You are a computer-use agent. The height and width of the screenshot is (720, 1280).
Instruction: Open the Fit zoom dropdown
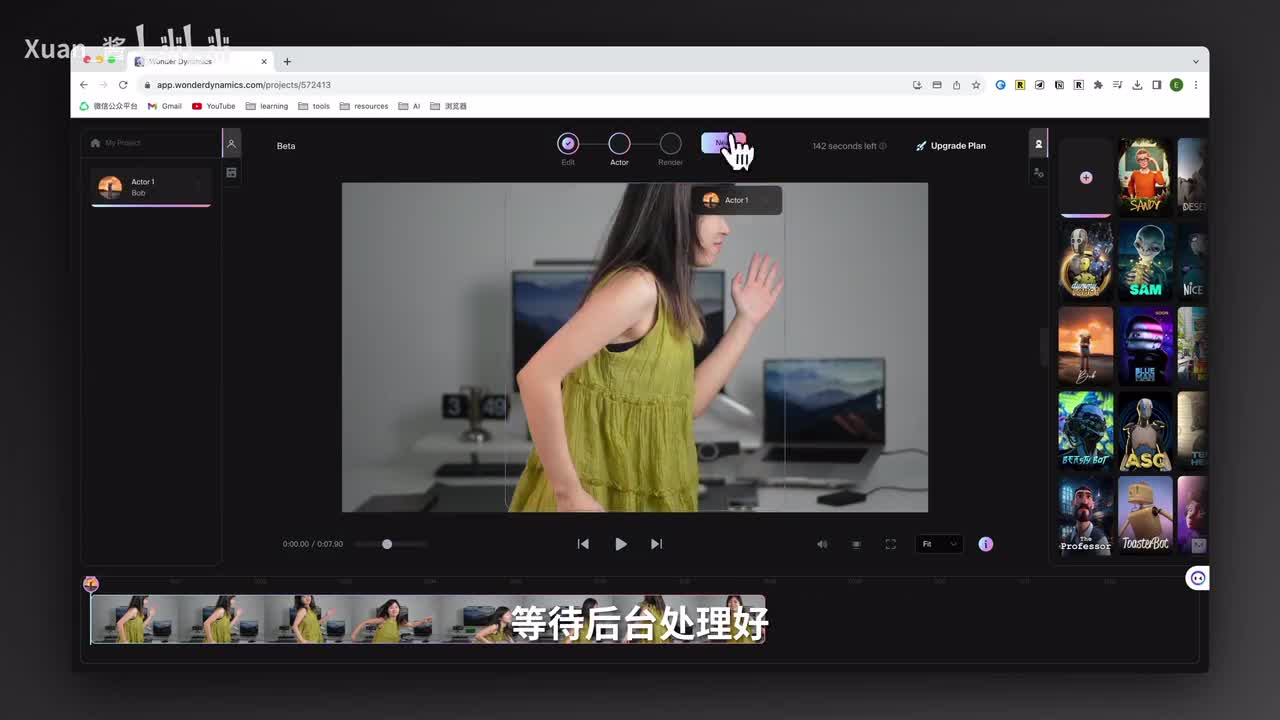[x=939, y=544]
